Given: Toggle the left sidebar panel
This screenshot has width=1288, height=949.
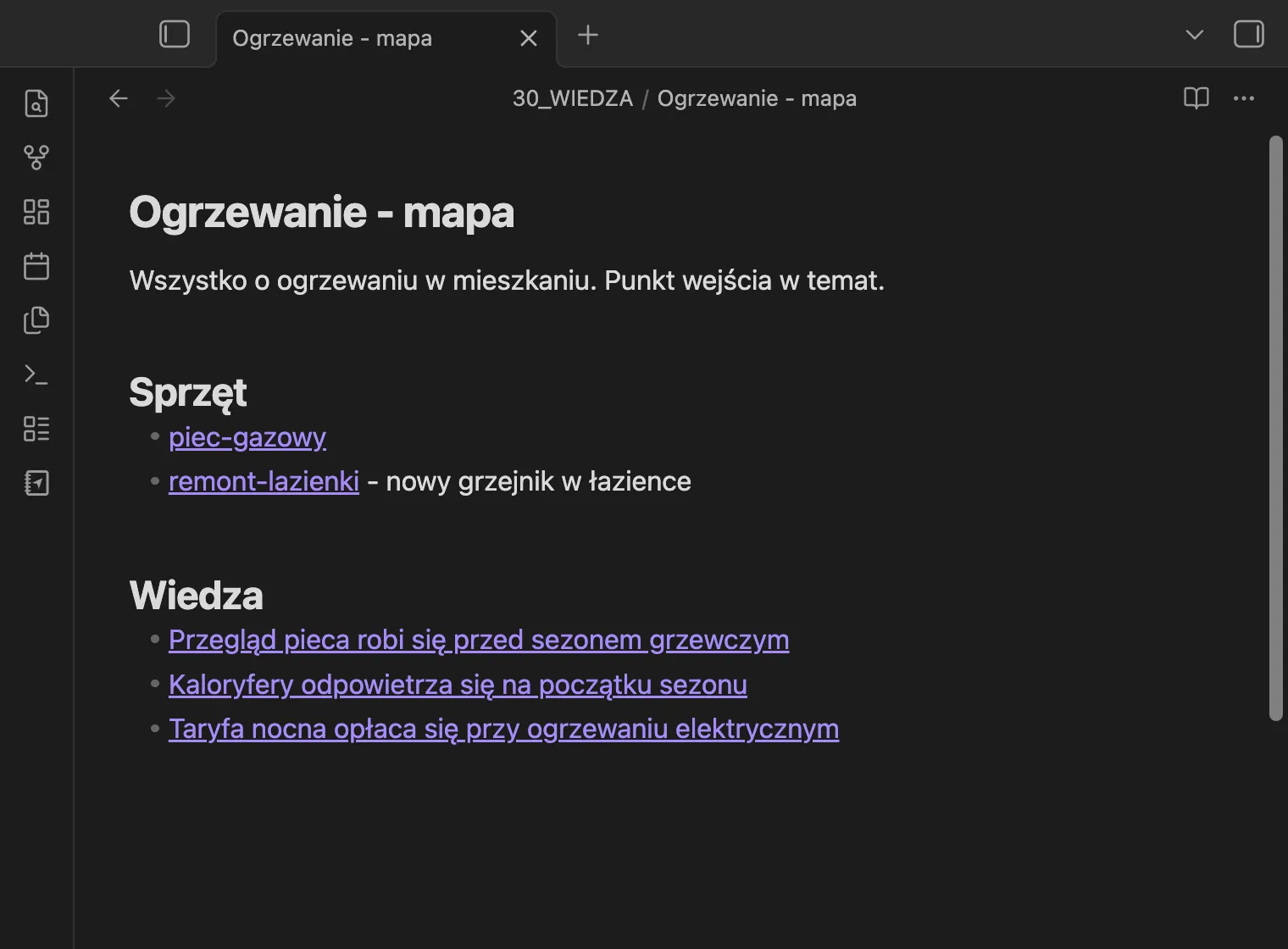Looking at the screenshot, I should pos(175,35).
